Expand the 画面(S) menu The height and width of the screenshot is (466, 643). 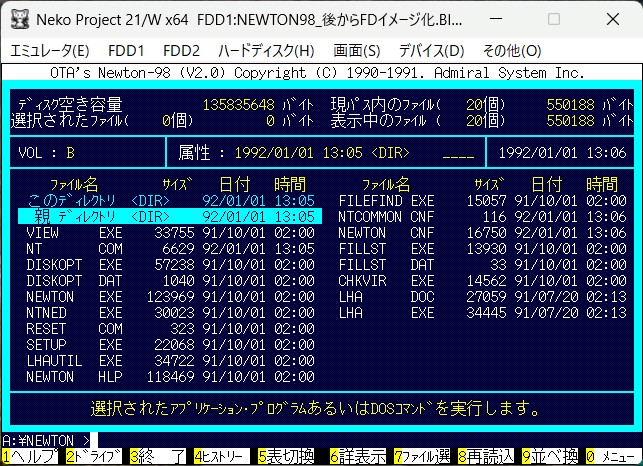356,50
